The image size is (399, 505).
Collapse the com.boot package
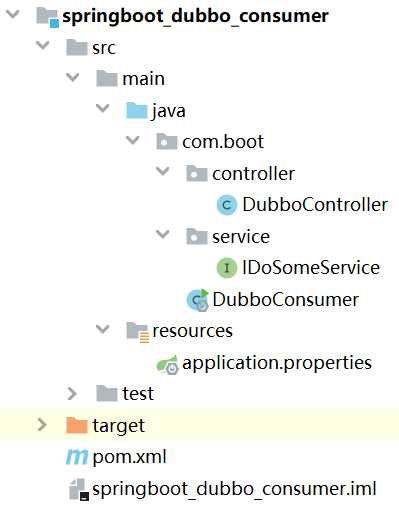click(133, 140)
